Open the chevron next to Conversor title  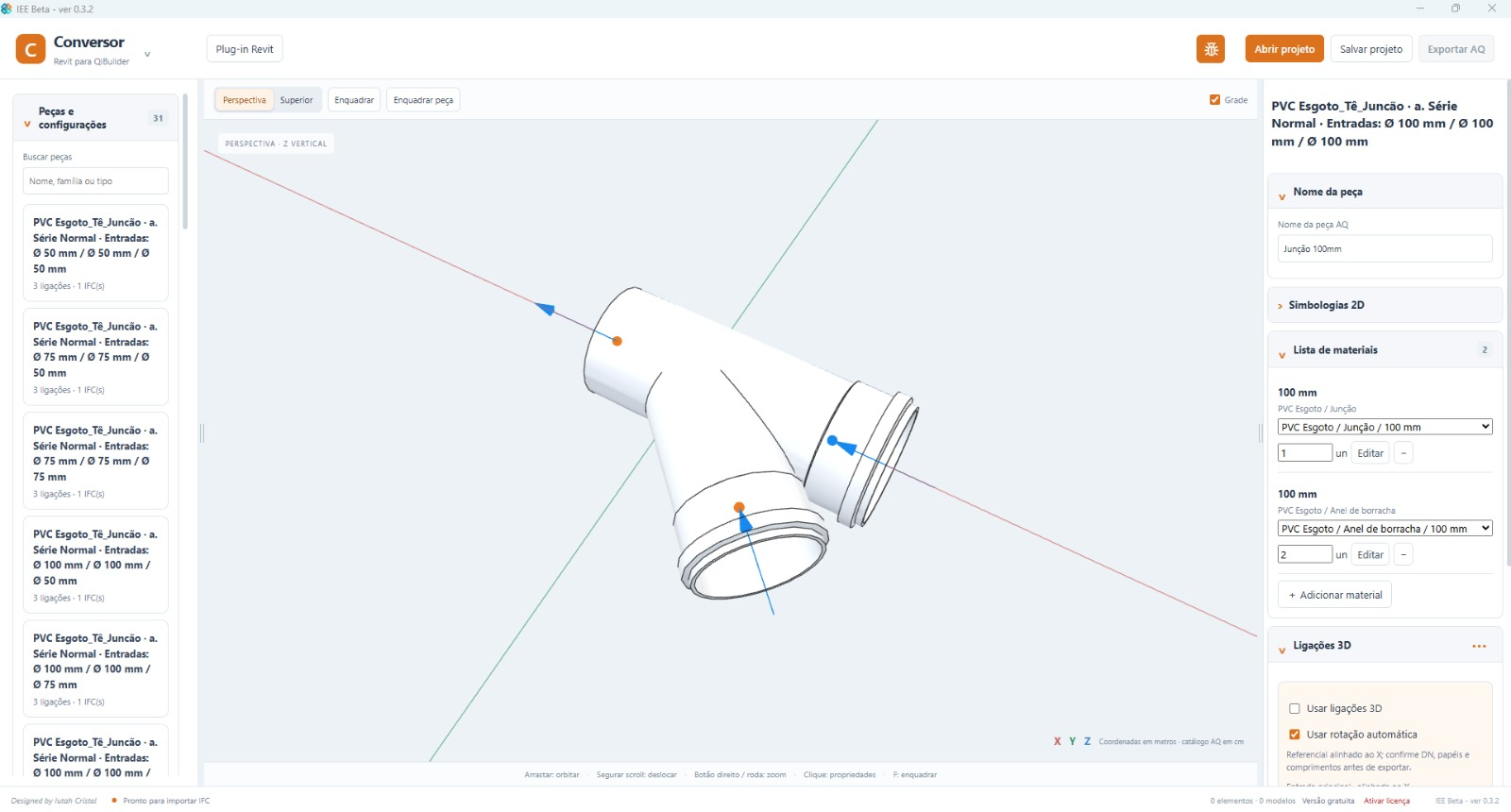tap(147, 55)
